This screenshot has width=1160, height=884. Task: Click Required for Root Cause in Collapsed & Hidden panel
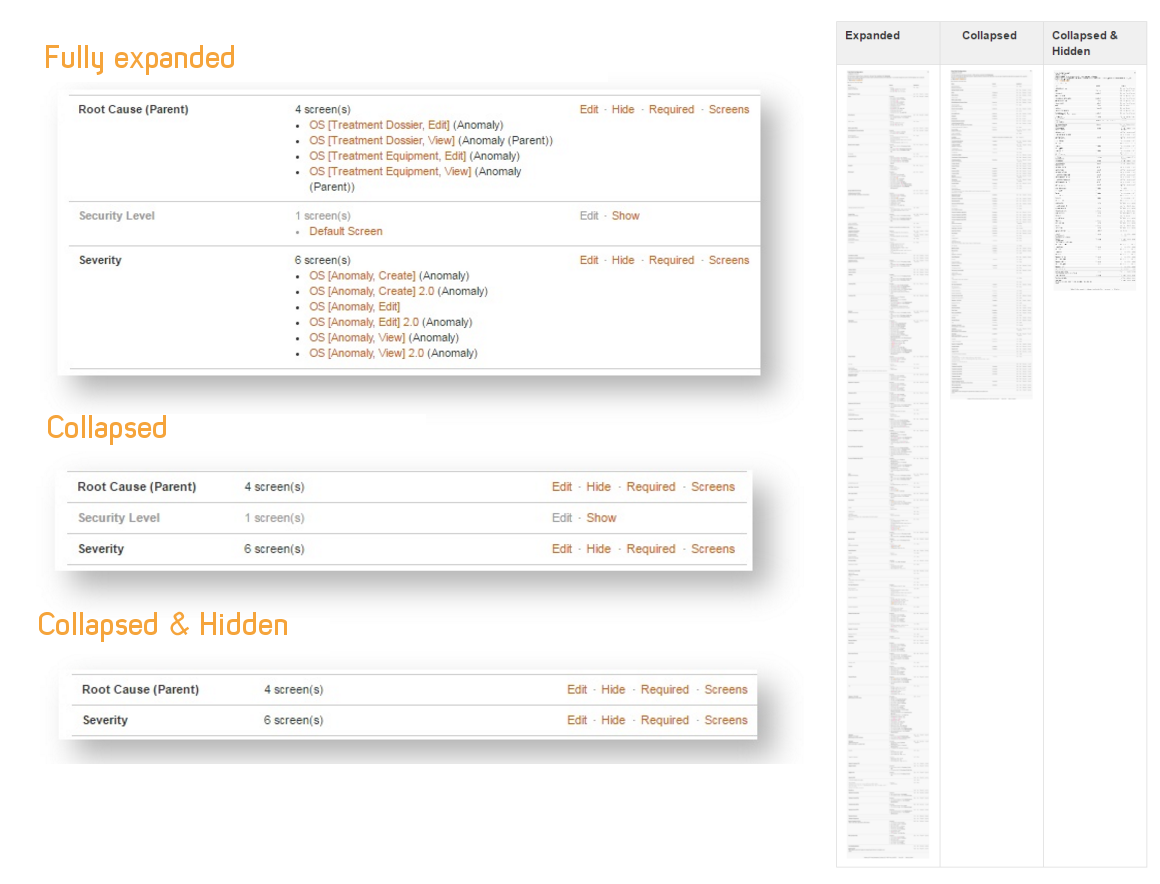tap(664, 689)
